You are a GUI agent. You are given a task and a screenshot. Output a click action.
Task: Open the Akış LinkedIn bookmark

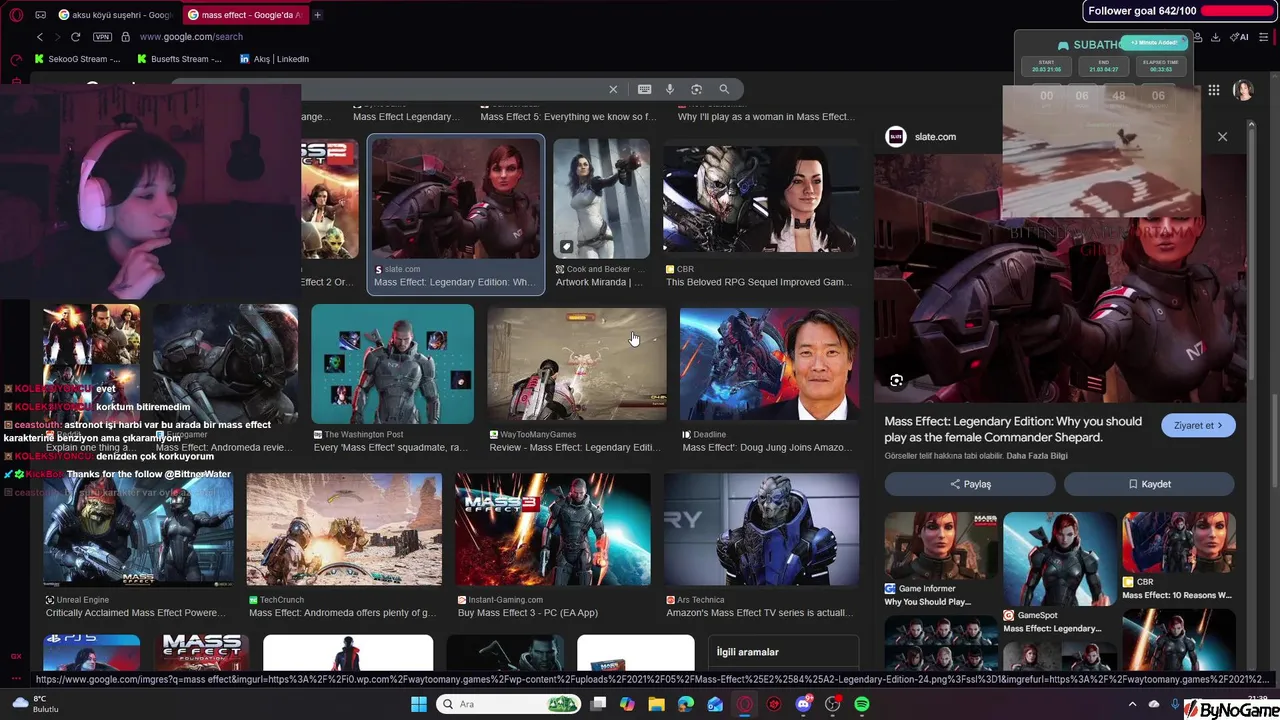tap(275, 59)
